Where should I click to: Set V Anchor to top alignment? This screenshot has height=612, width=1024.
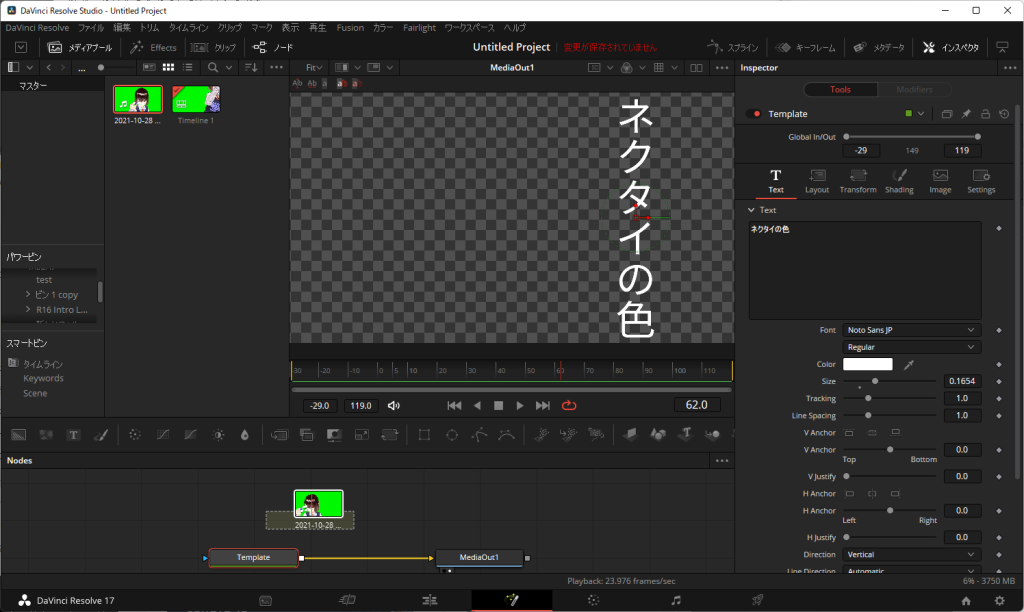coord(849,432)
